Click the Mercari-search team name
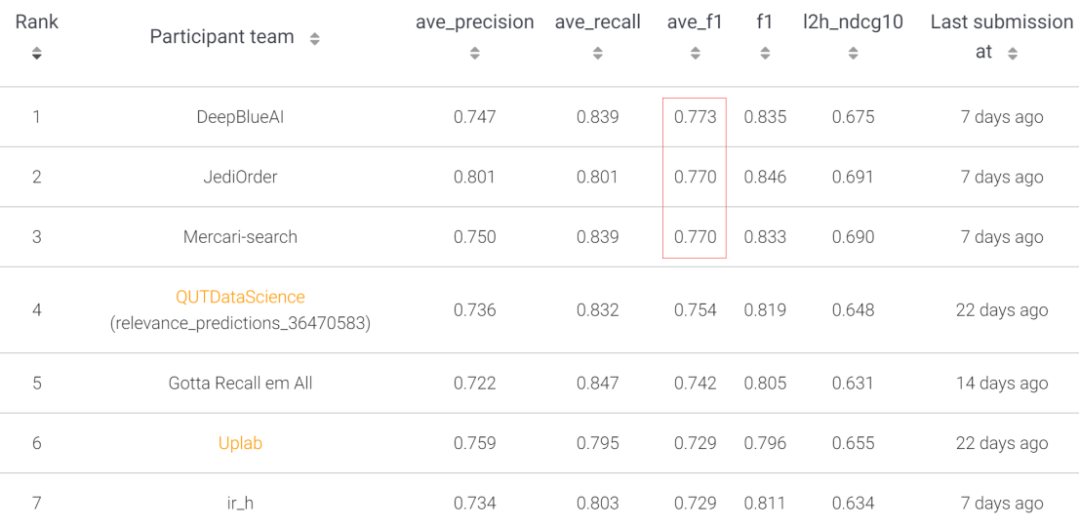1080x527 pixels. [x=240, y=237]
